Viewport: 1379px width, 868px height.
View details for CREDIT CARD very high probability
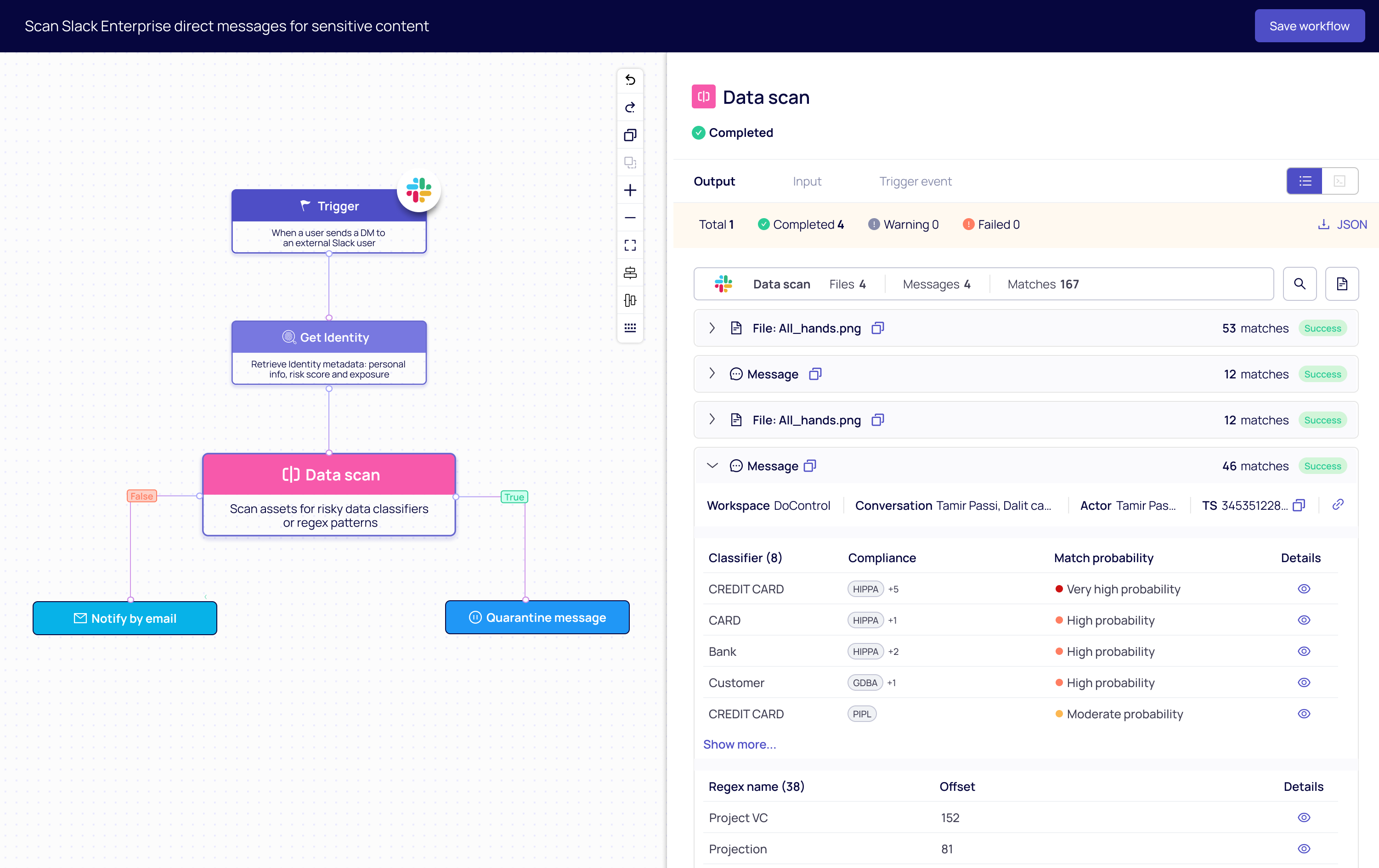[x=1304, y=589]
